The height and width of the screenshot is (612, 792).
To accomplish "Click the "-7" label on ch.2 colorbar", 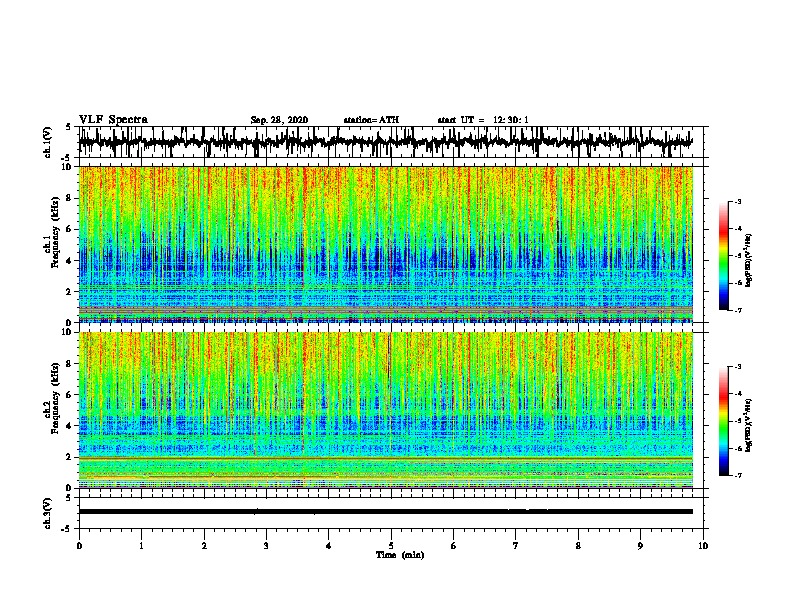I will (x=737, y=475).
